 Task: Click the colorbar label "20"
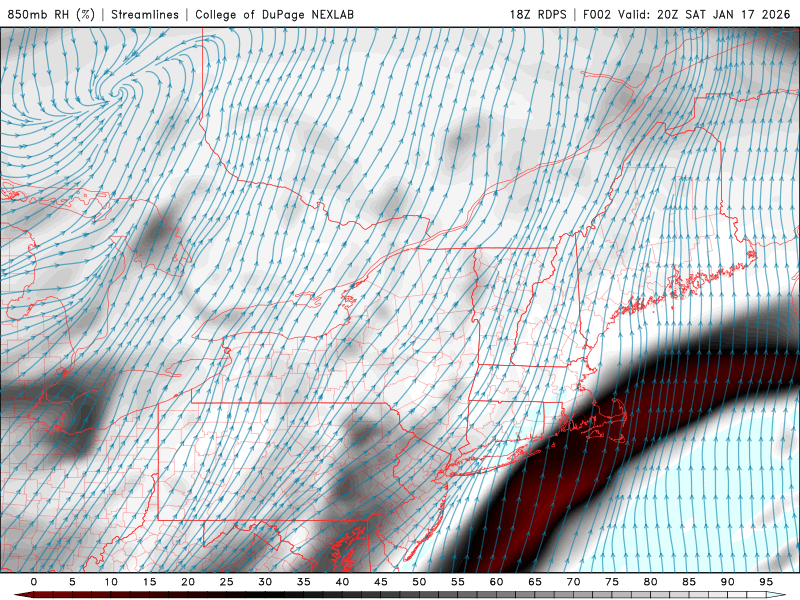point(188,582)
